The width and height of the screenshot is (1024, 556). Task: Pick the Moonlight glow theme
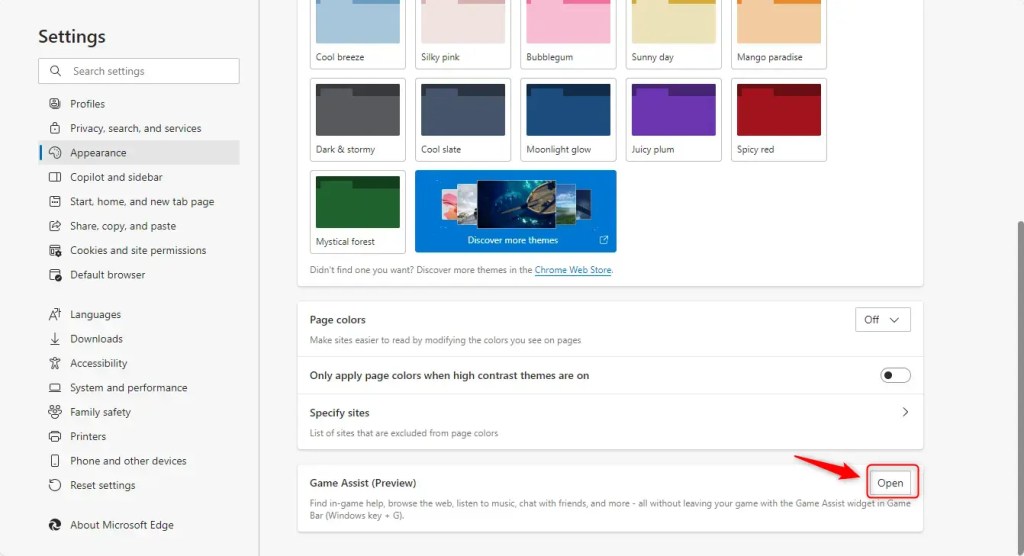click(x=568, y=120)
